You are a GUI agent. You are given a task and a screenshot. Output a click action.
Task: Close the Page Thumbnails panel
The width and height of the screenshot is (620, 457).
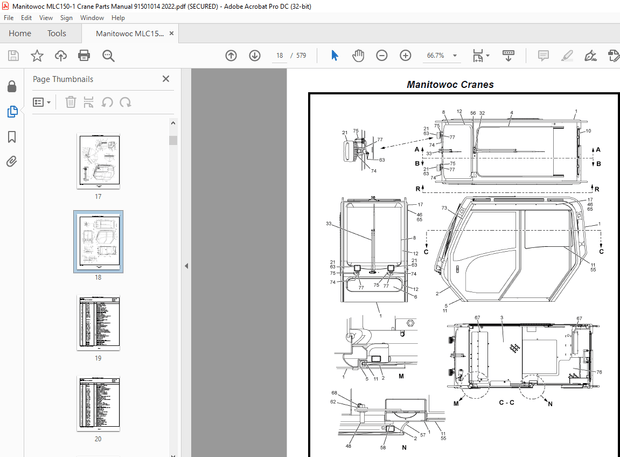coord(166,78)
